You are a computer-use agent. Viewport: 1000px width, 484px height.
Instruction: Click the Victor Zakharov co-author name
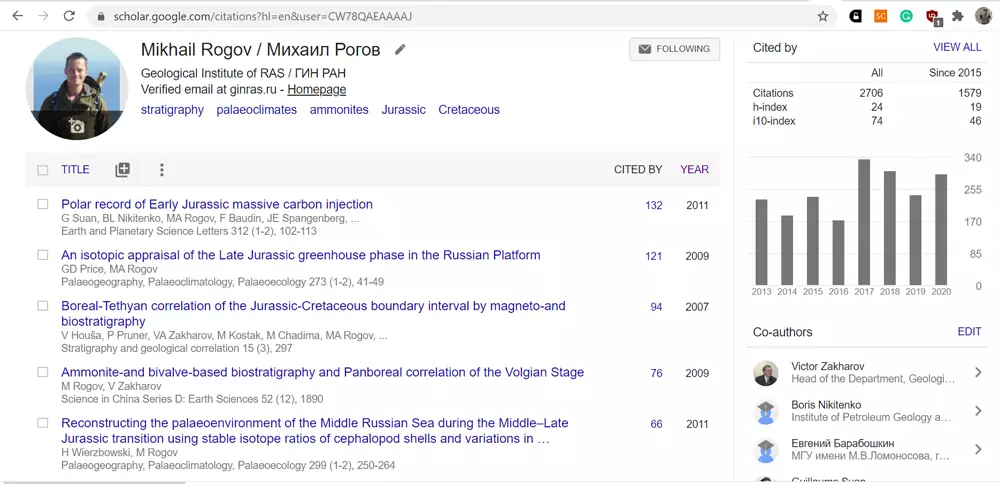click(x=828, y=367)
